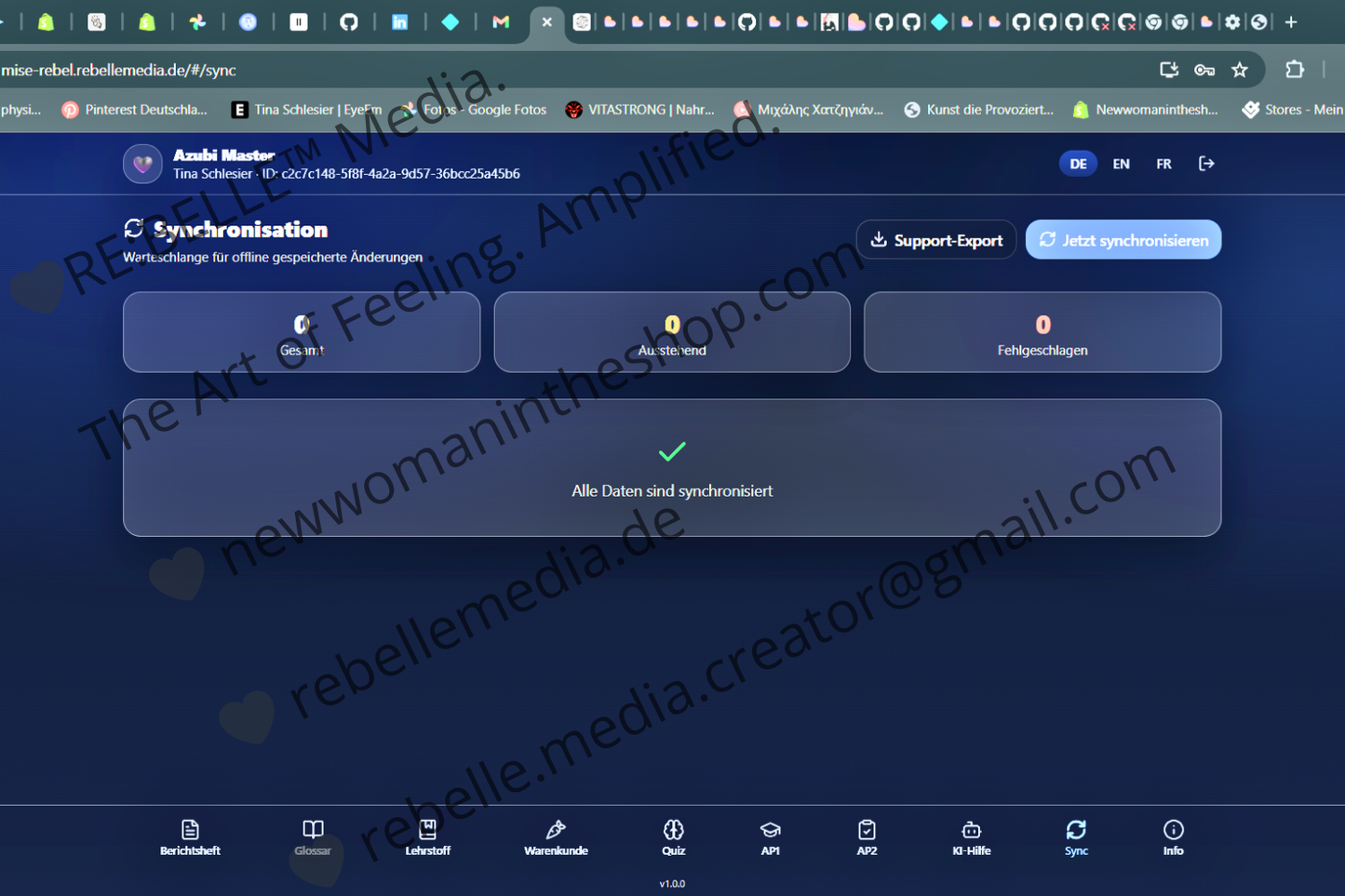
Task: Open the Berichtsheft section
Action: click(190, 836)
